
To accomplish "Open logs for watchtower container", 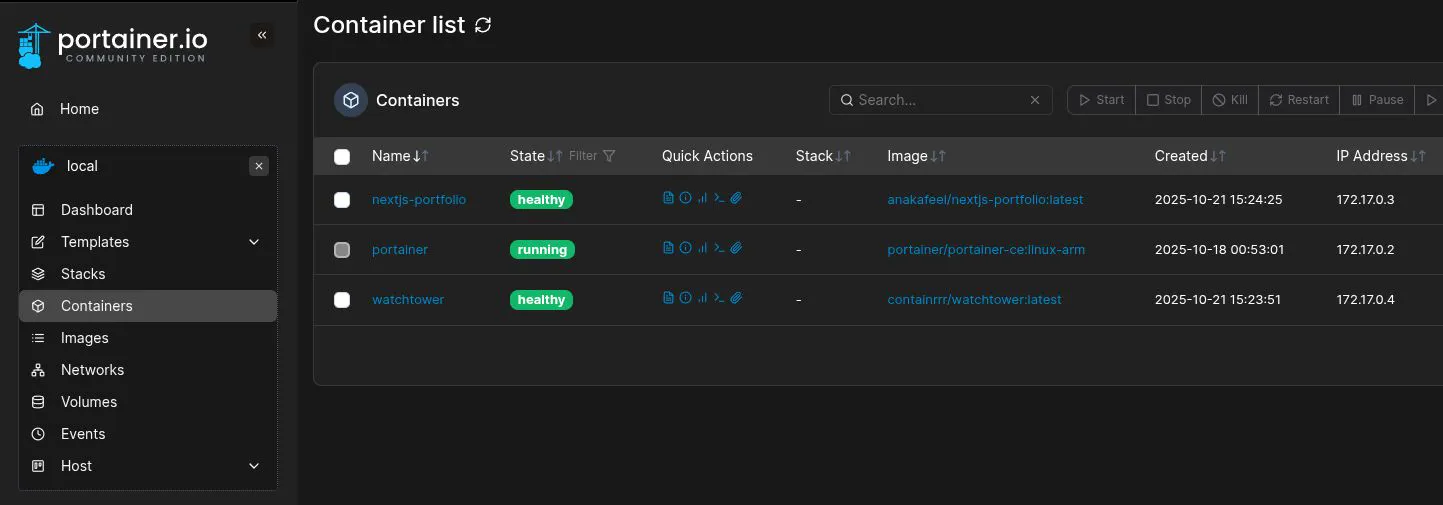I will (x=668, y=298).
